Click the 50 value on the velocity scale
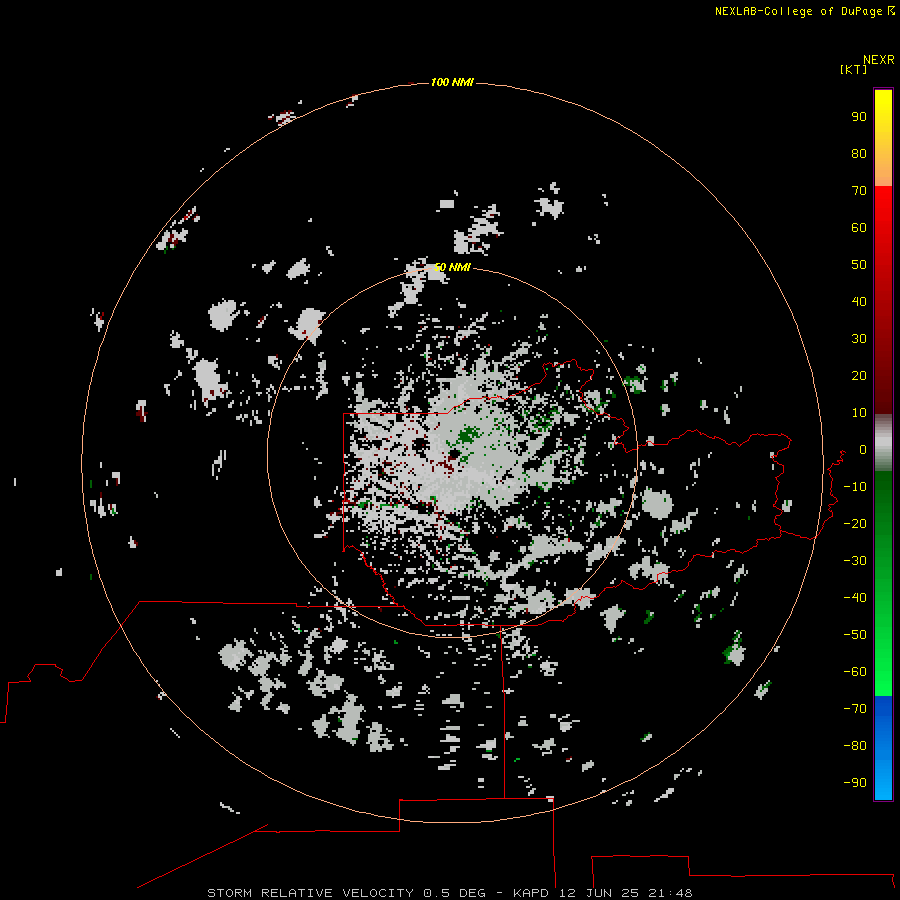The width and height of the screenshot is (900, 900). [x=859, y=265]
